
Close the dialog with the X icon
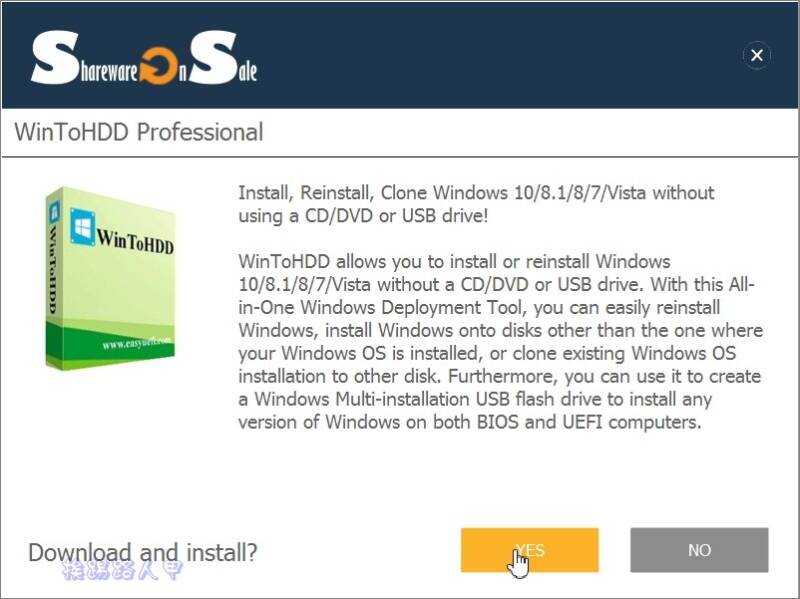(757, 55)
